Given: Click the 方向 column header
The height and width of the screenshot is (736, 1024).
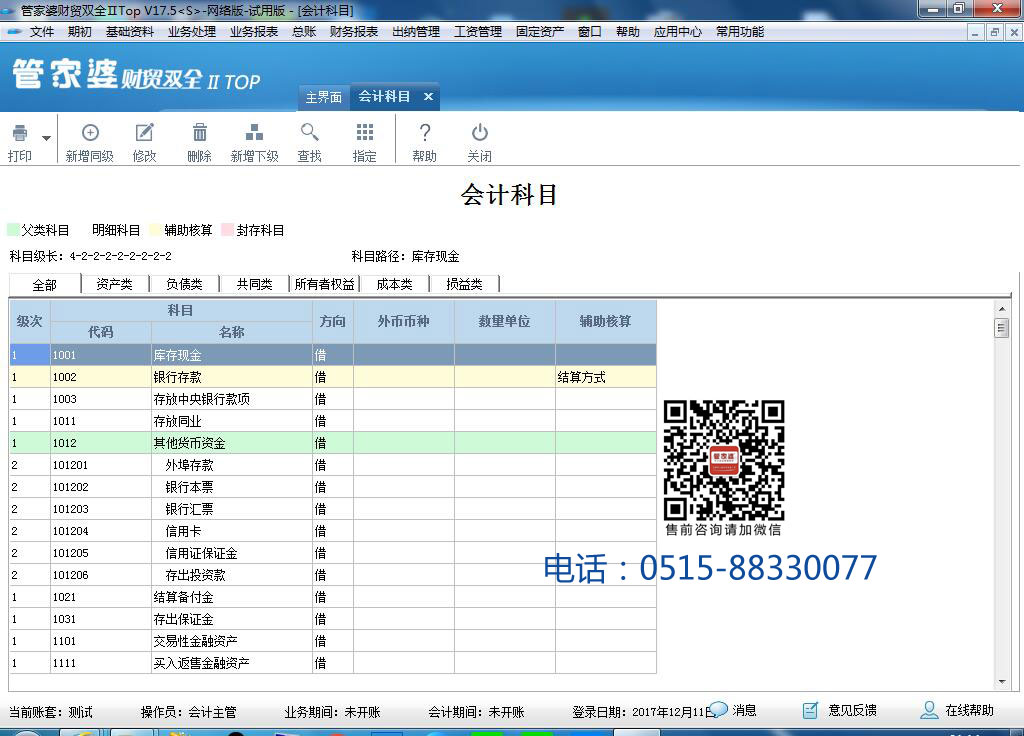Looking at the screenshot, I should click(332, 321).
